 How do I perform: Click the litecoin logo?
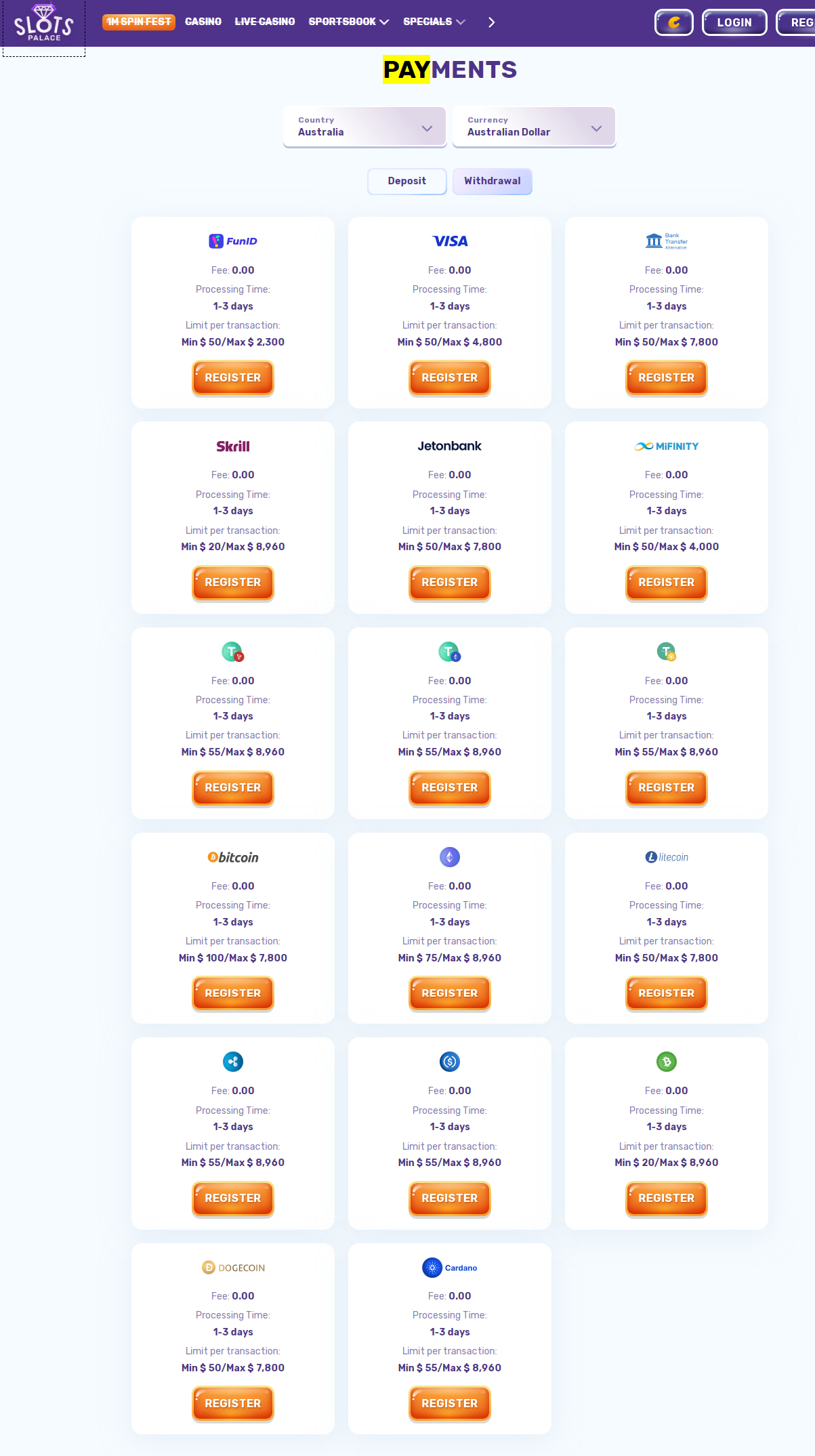click(667, 857)
